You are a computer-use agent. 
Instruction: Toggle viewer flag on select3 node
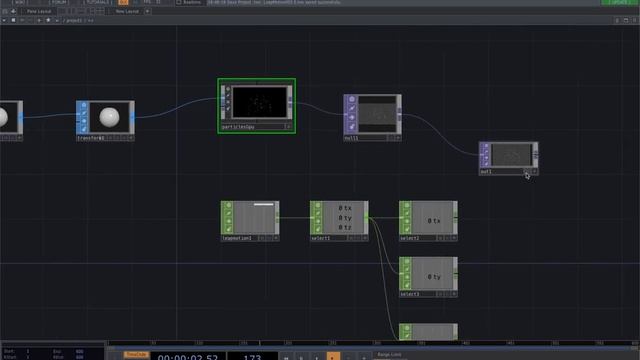coord(407,261)
